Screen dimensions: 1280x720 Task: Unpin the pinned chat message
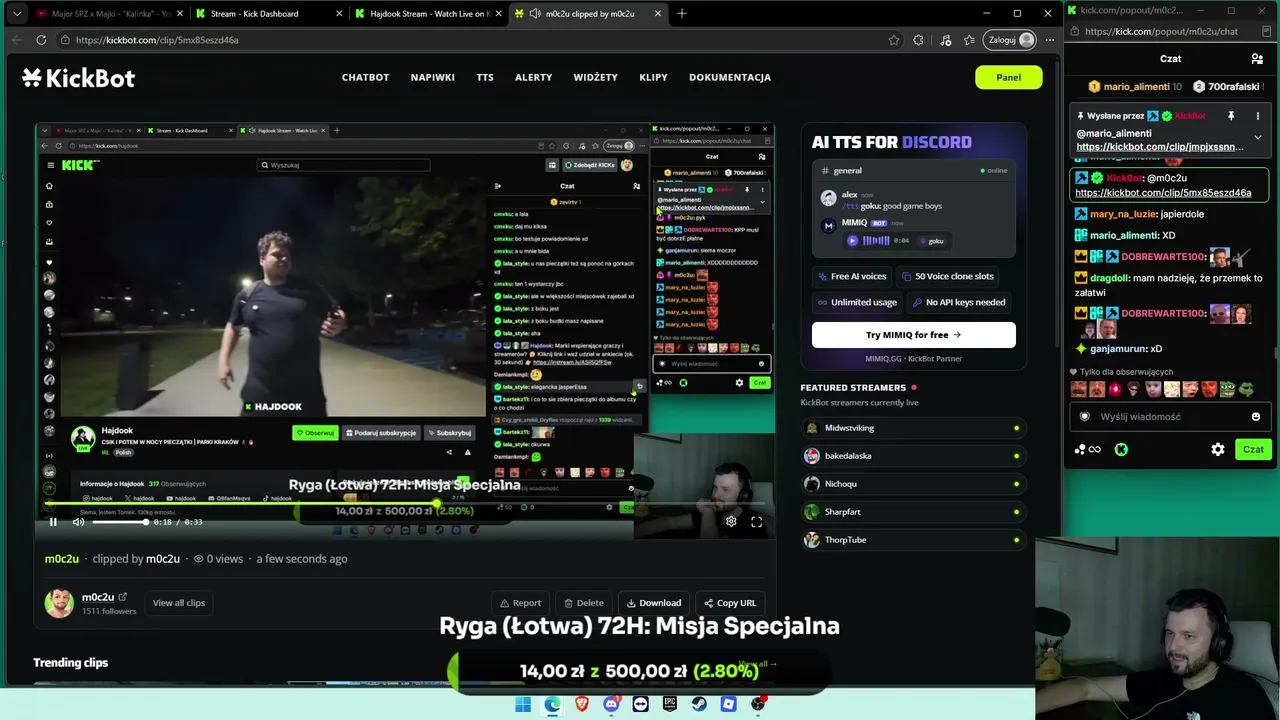pyautogui.click(x=1231, y=116)
